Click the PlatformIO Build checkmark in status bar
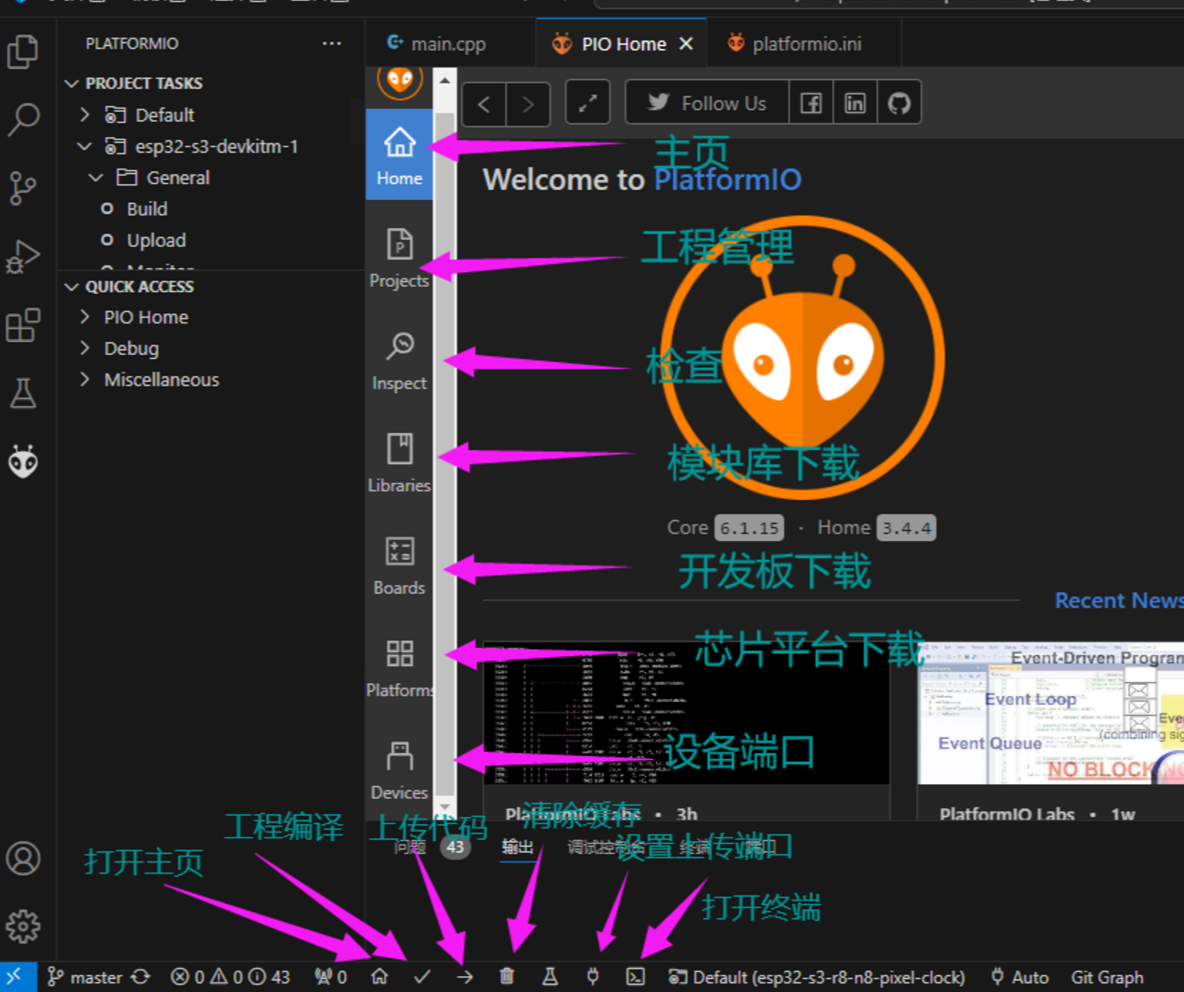Screen dimensions: 1184x992 [x=422, y=977]
